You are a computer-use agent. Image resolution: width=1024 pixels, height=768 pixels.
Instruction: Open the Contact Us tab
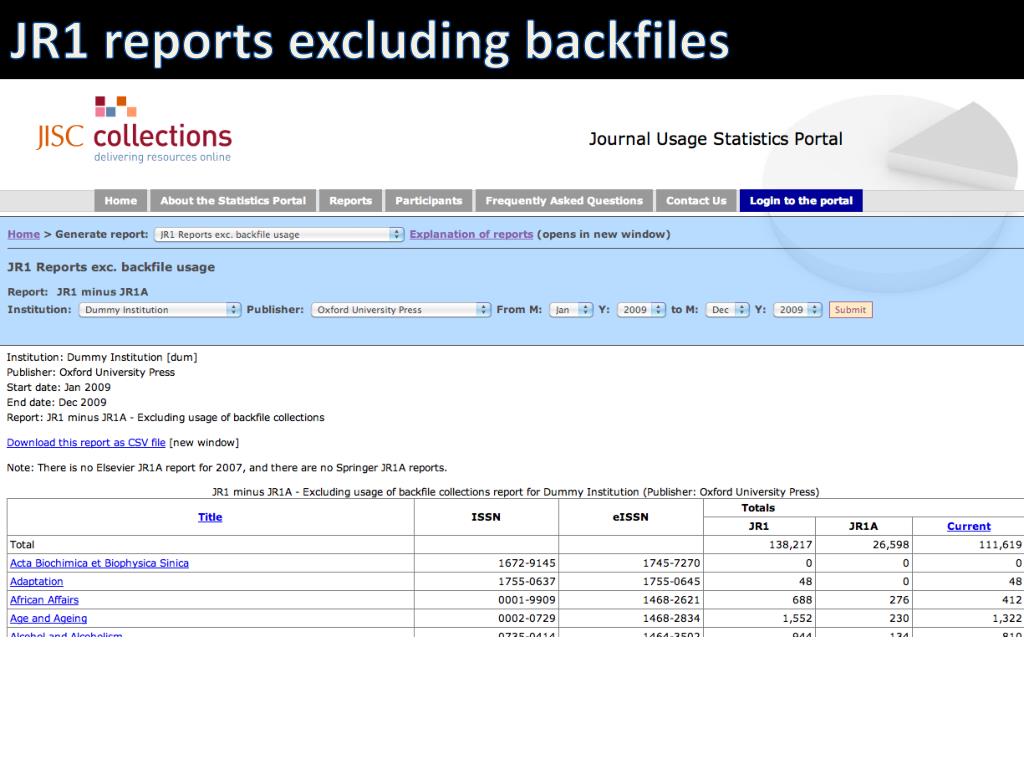[696, 200]
